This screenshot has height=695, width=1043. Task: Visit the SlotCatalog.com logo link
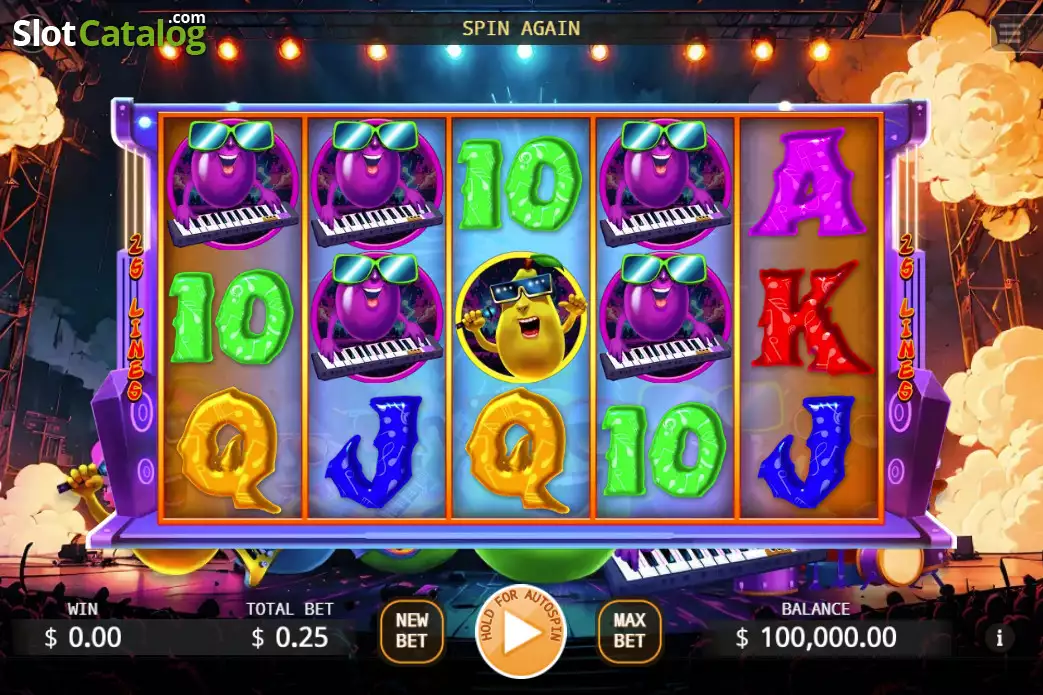click(x=110, y=33)
